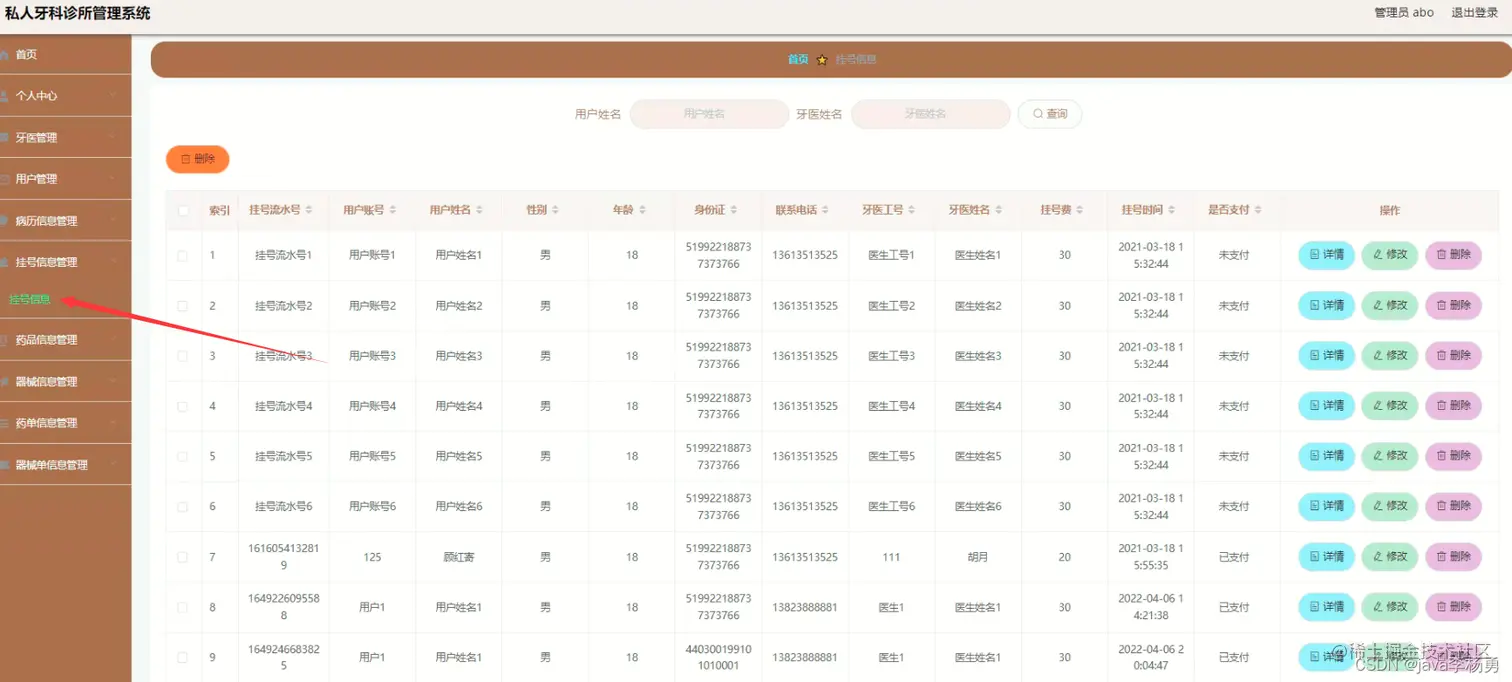Sort by 联系电话 column arrows

pos(826,210)
